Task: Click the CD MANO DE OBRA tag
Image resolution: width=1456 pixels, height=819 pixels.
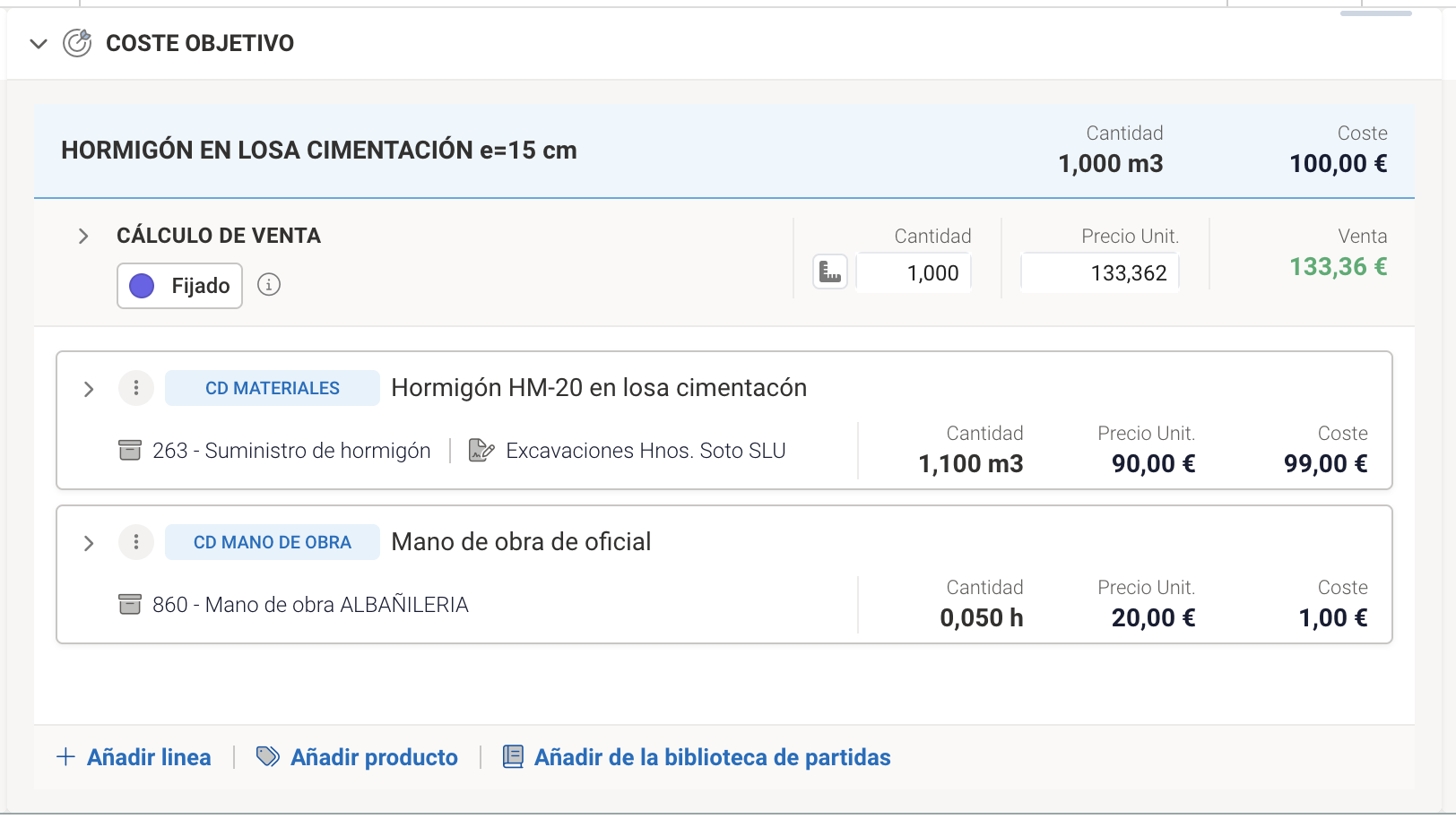Action: coord(273,542)
